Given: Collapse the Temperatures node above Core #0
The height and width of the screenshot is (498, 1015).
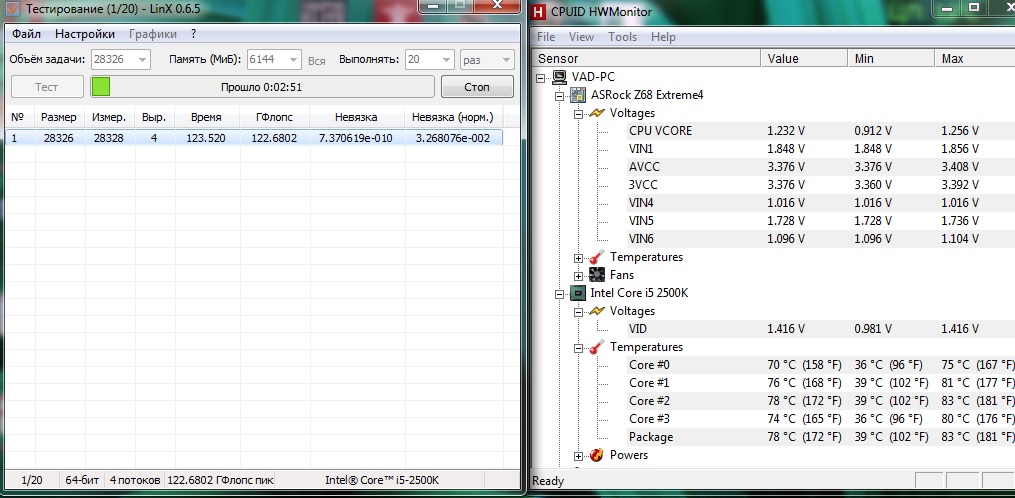Looking at the screenshot, I should (579, 348).
